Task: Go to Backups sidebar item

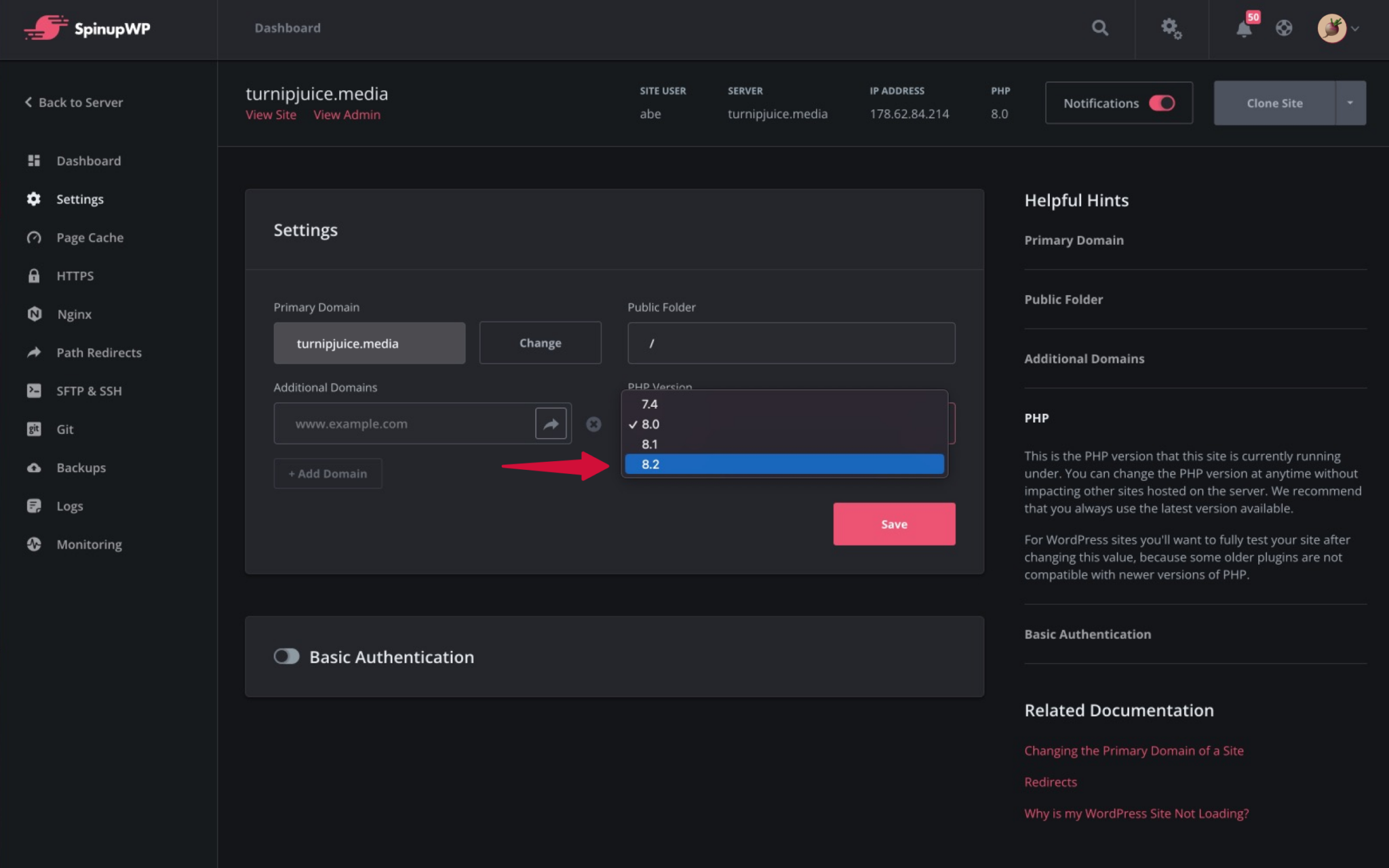Action: (81, 468)
